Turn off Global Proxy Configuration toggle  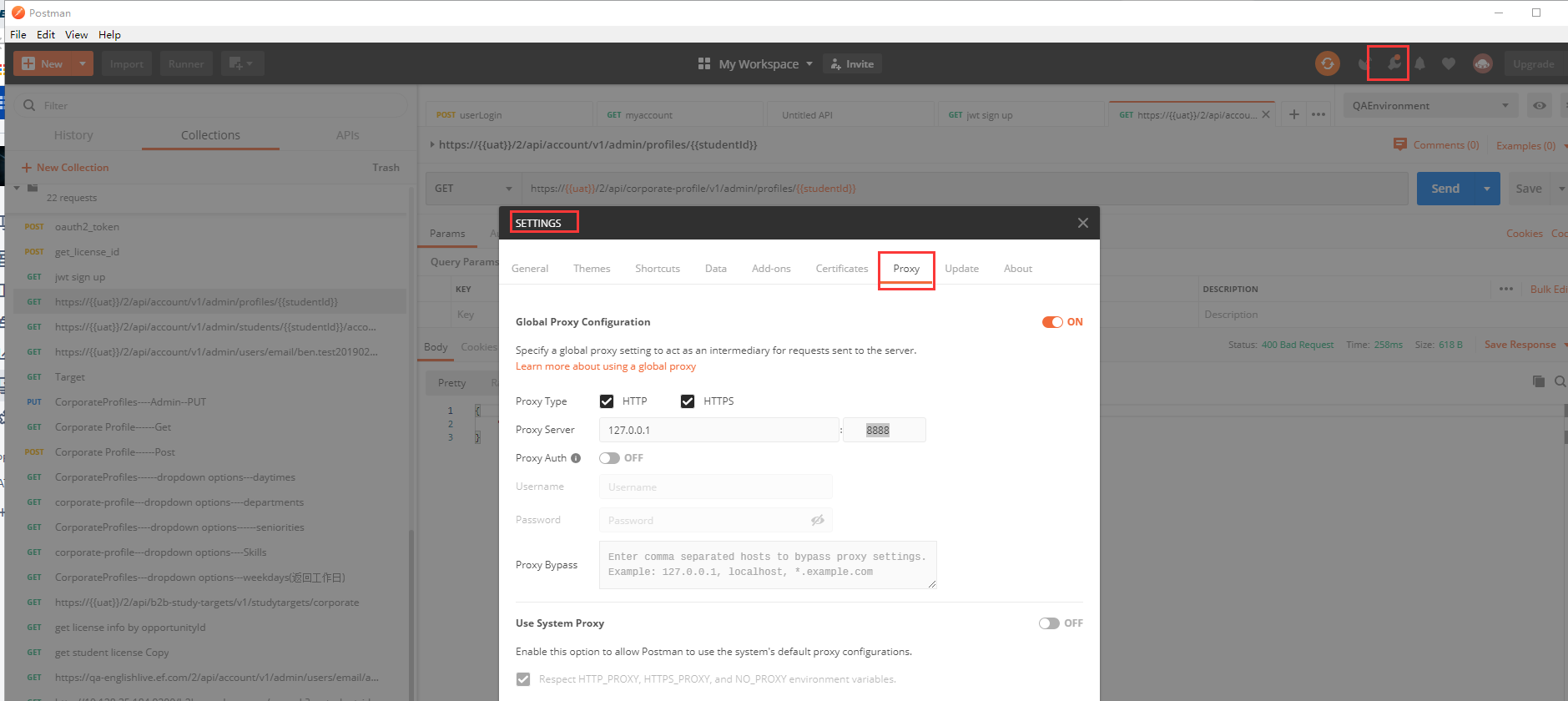point(1052,322)
